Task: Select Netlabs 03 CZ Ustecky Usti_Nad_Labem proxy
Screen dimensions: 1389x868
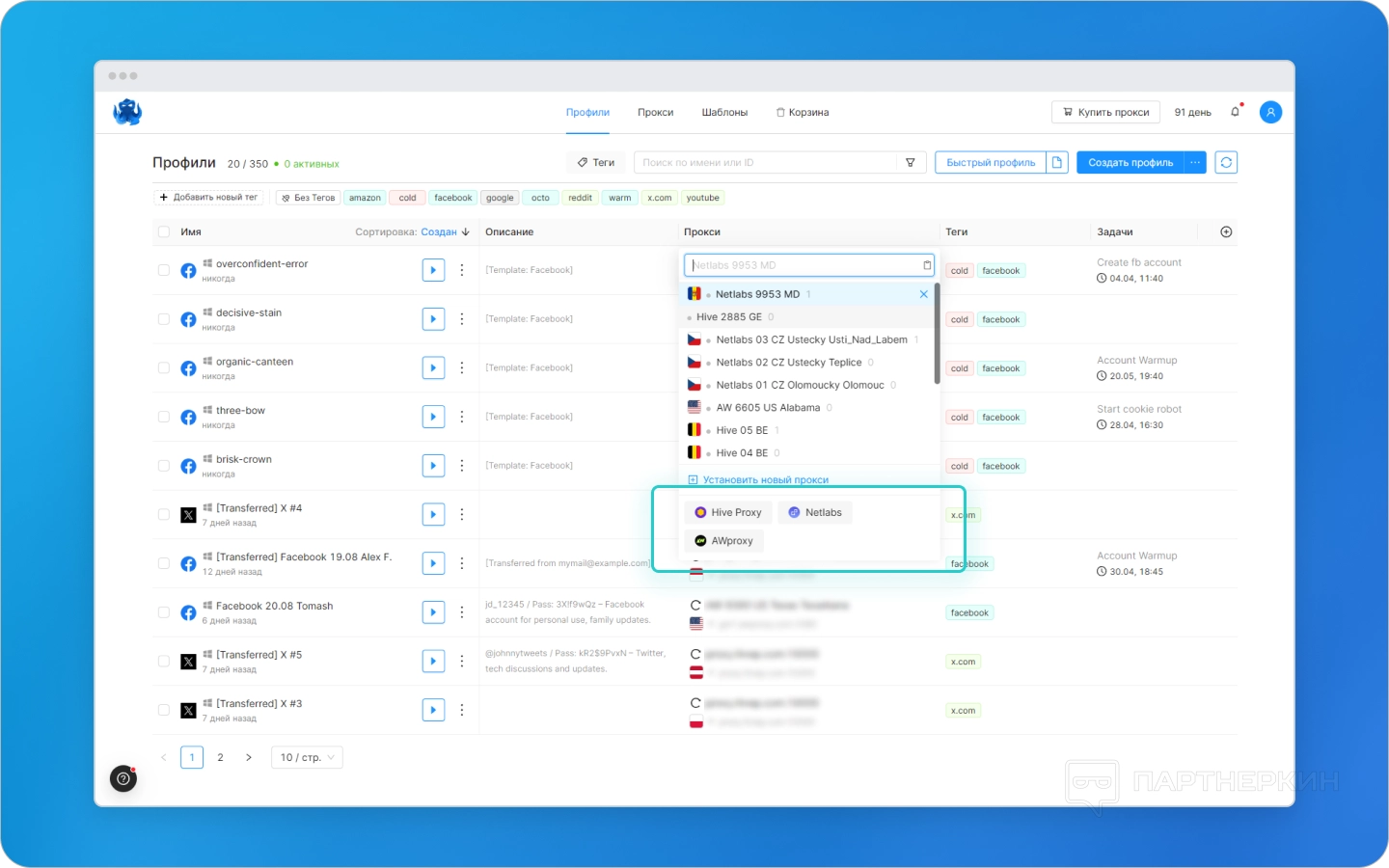Action: [x=806, y=339]
